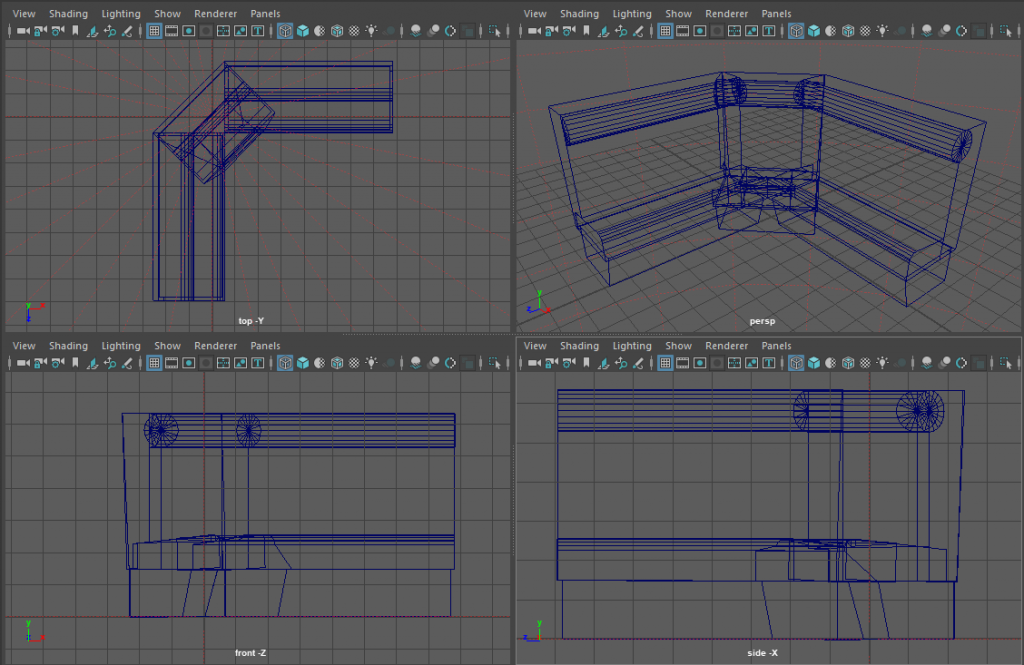1024x665 pixels.
Task: Enable smooth shade all in front view
Action: pyautogui.click(x=302, y=363)
